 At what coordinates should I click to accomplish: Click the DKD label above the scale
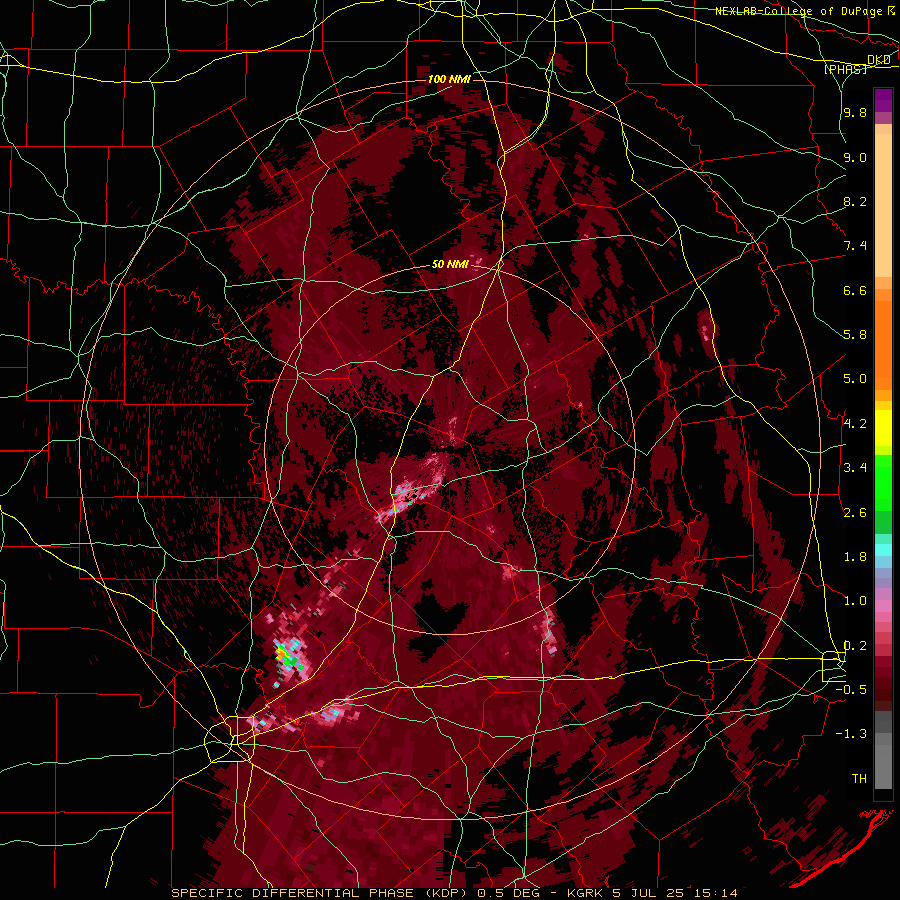(879, 60)
